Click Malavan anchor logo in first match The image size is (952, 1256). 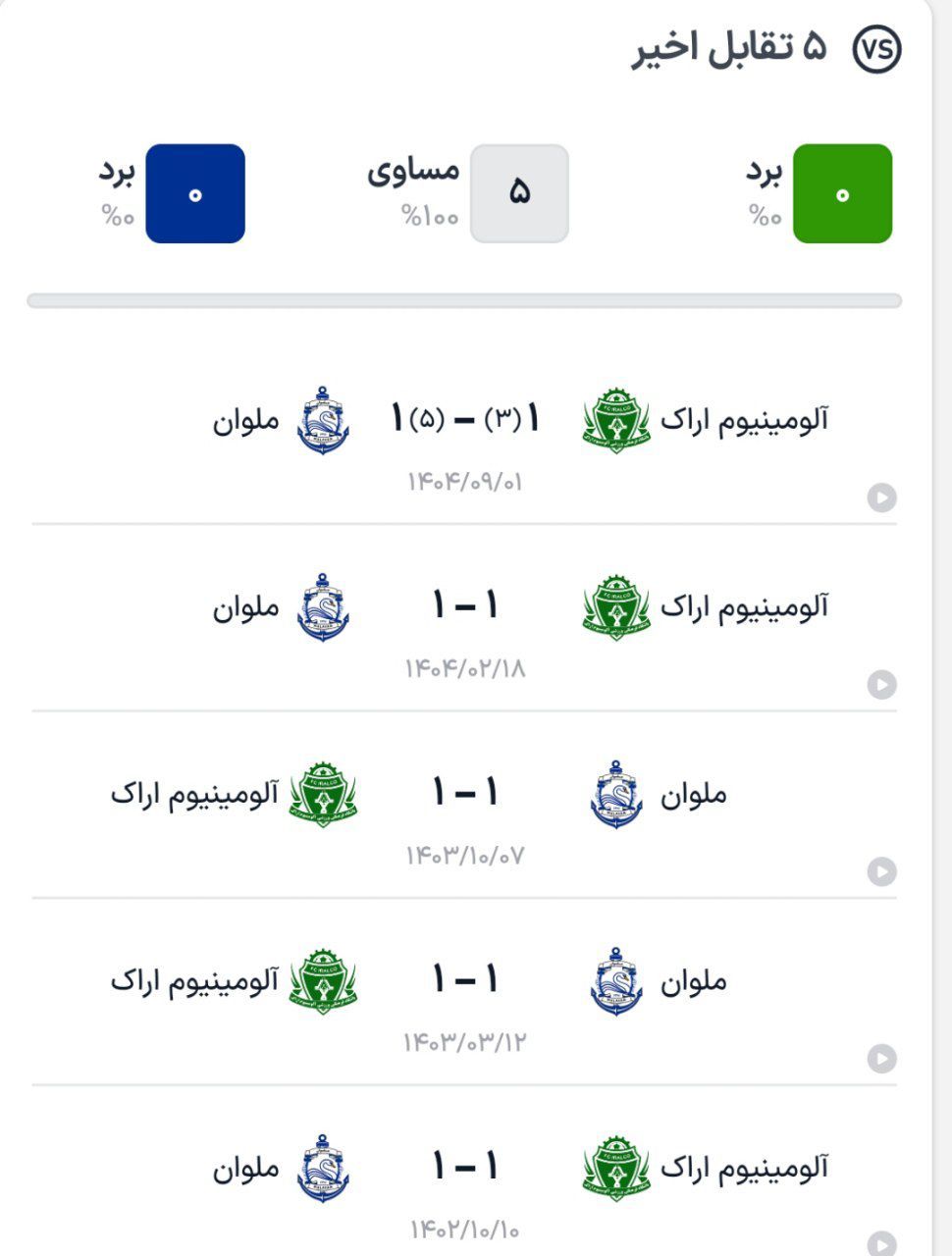pyautogui.click(x=323, y=420)
